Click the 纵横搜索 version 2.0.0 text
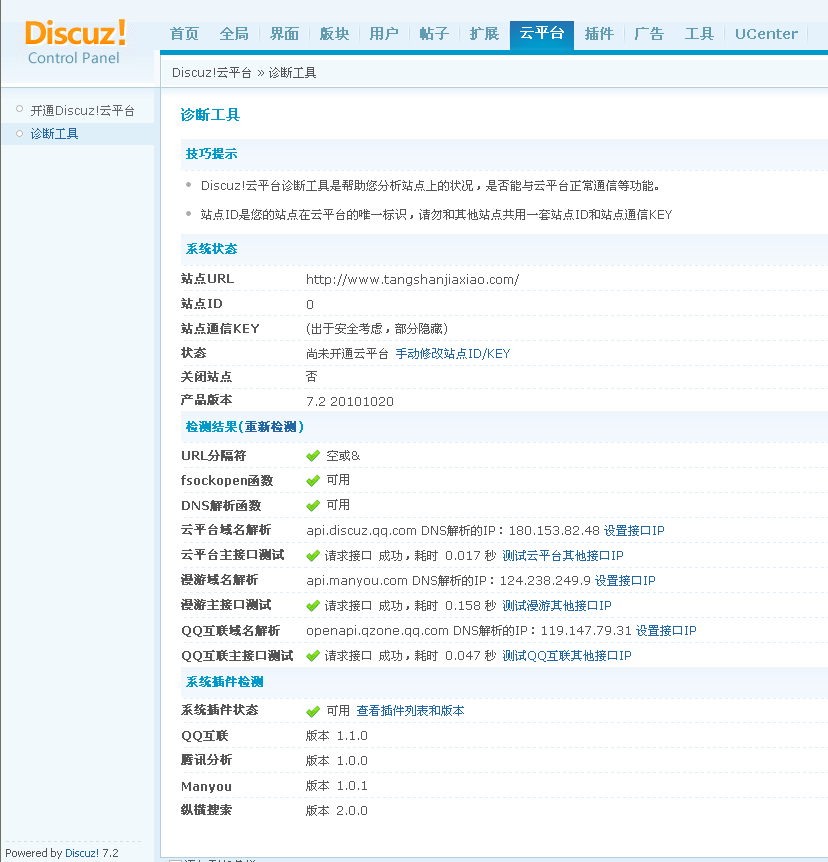Image resolution: width=828 pixels, height=862 pixels. pyautogui.click(x=336, y=810)
